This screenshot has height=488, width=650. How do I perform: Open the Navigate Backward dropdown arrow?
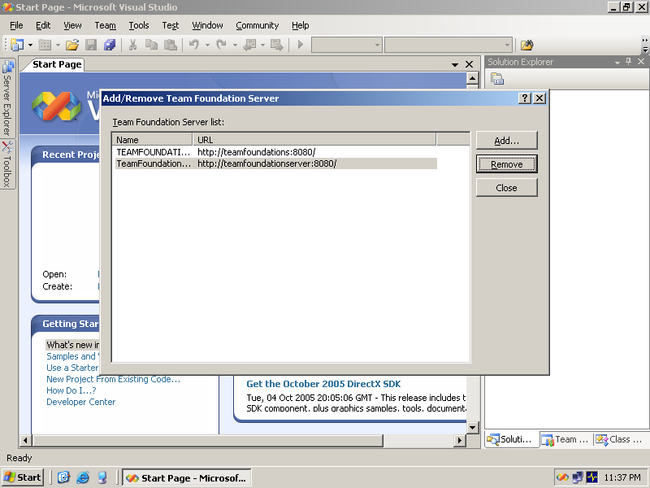262,45
